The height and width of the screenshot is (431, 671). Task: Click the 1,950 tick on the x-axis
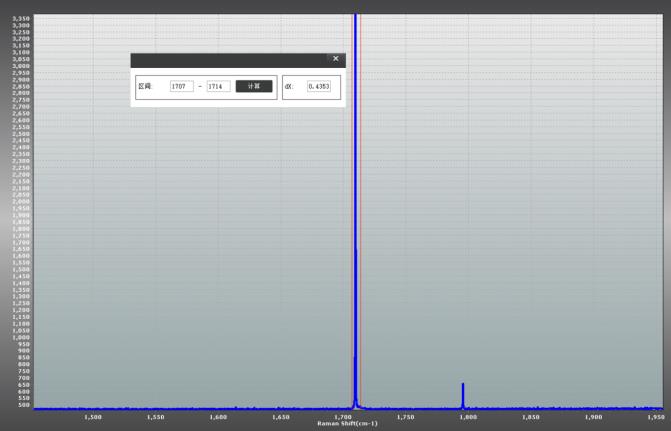[654, 417]
